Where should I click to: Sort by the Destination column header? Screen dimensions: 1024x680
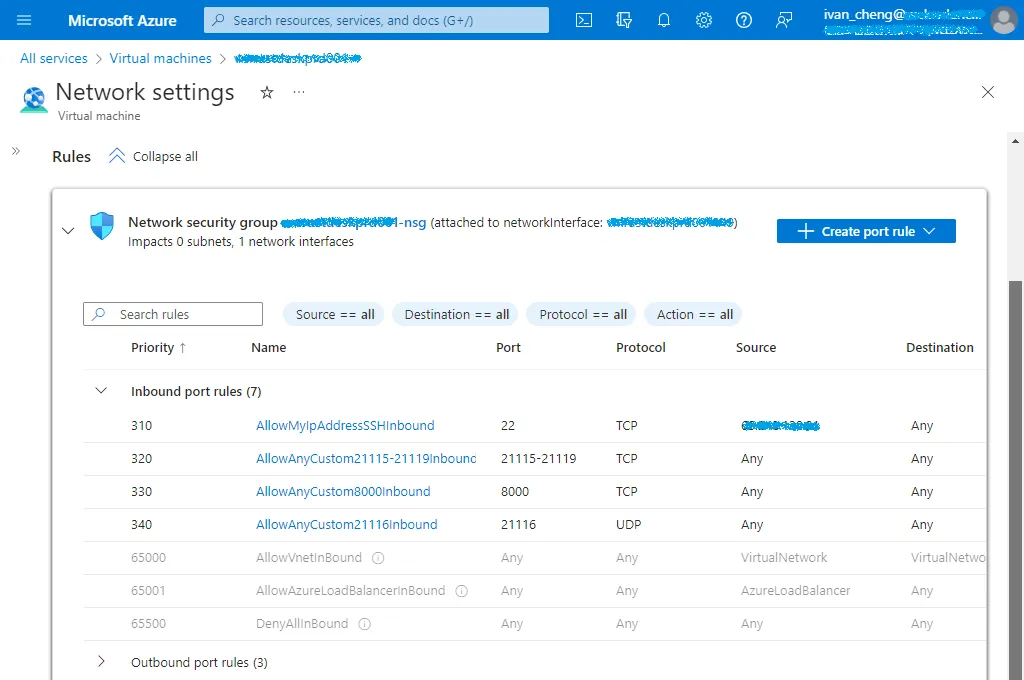pos(939,348)
